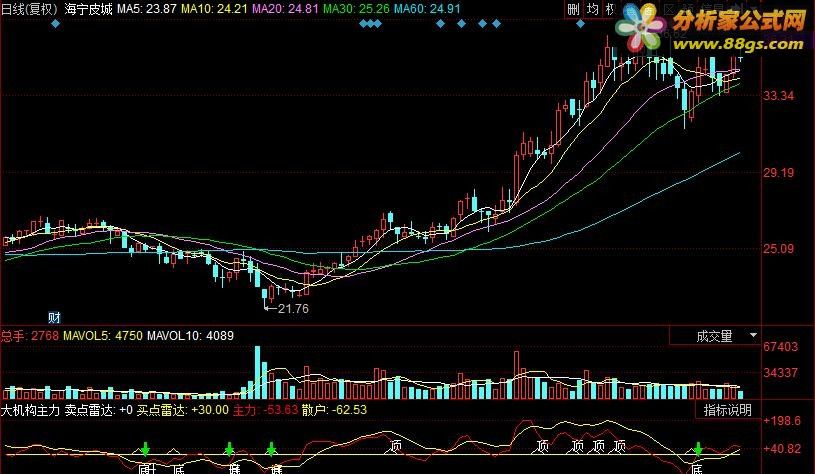Click the 卖点雷达: +0 readout
Screen dimensions: 815x474
(99, 410)
